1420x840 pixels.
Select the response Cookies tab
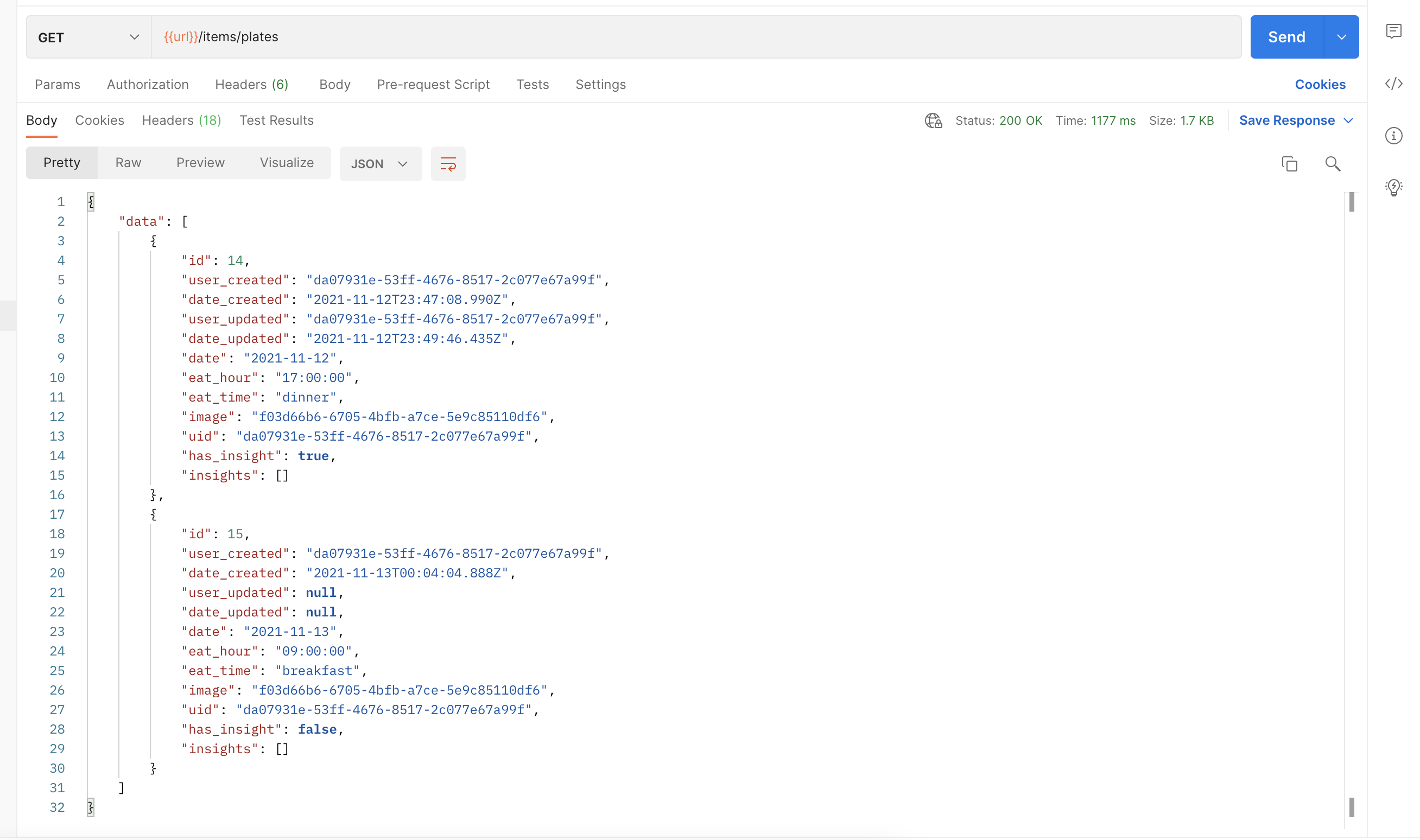pos(100,120)
